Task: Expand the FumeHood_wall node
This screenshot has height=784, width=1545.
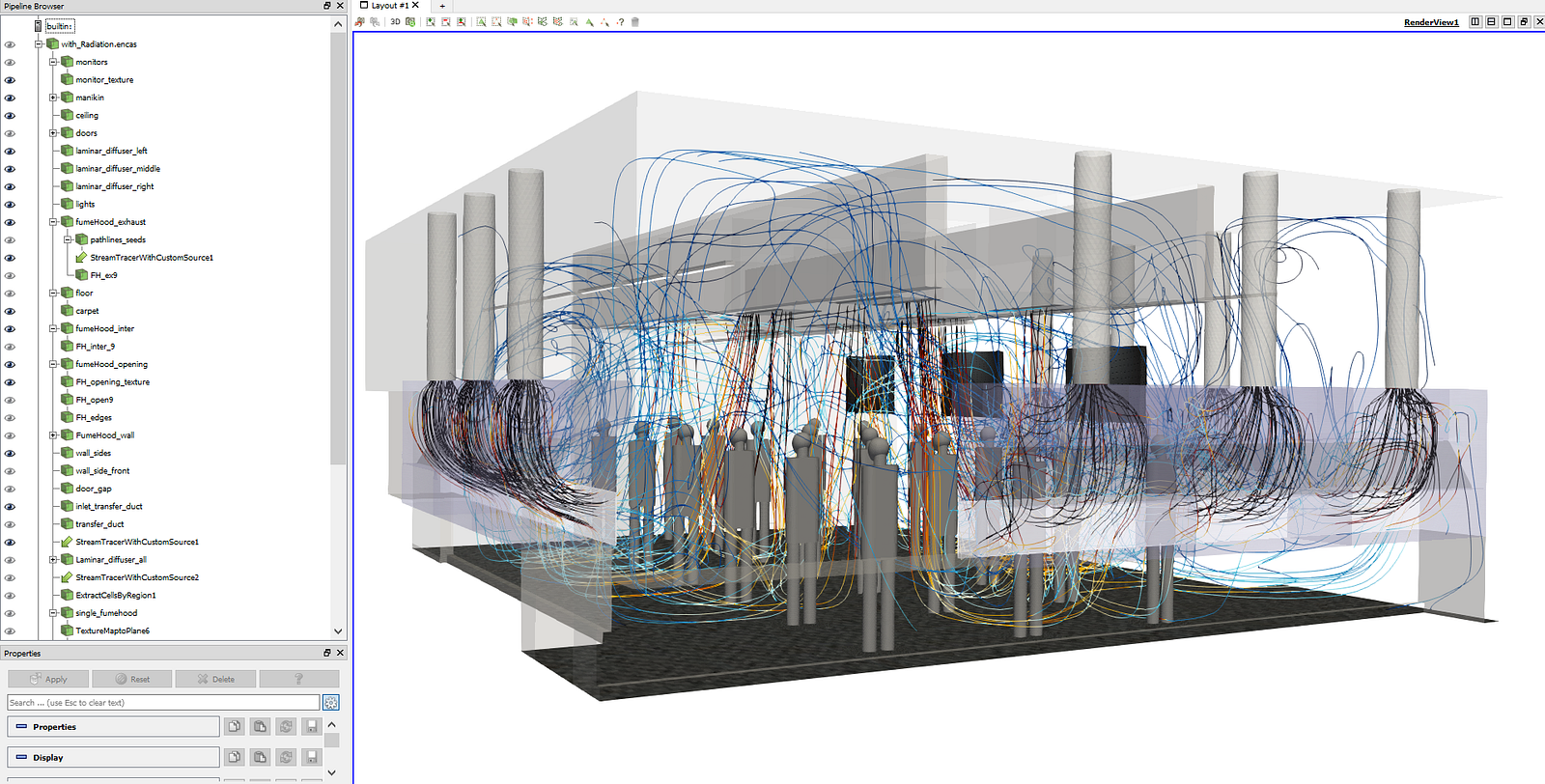Action: tap(53, 435)
